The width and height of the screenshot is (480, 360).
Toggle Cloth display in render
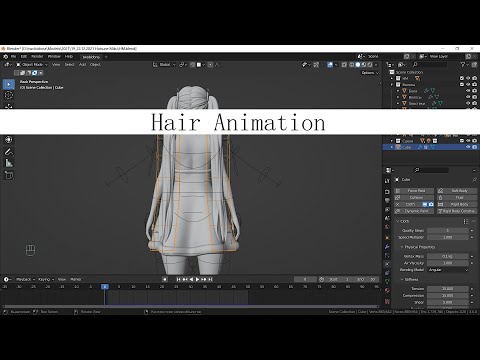click(x=431, y=204)
